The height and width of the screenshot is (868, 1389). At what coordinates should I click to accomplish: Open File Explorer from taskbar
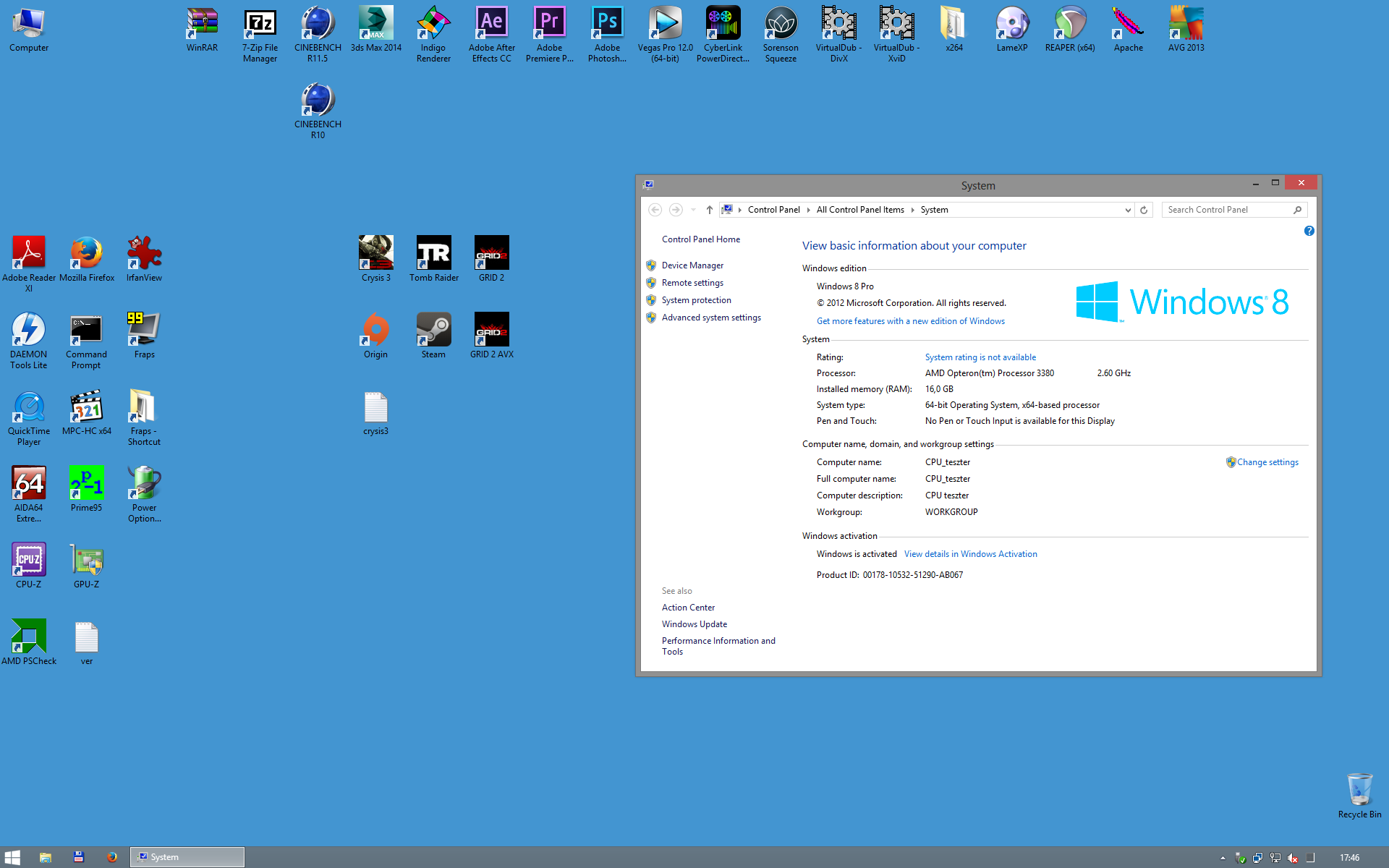click(x=46, y=857)
